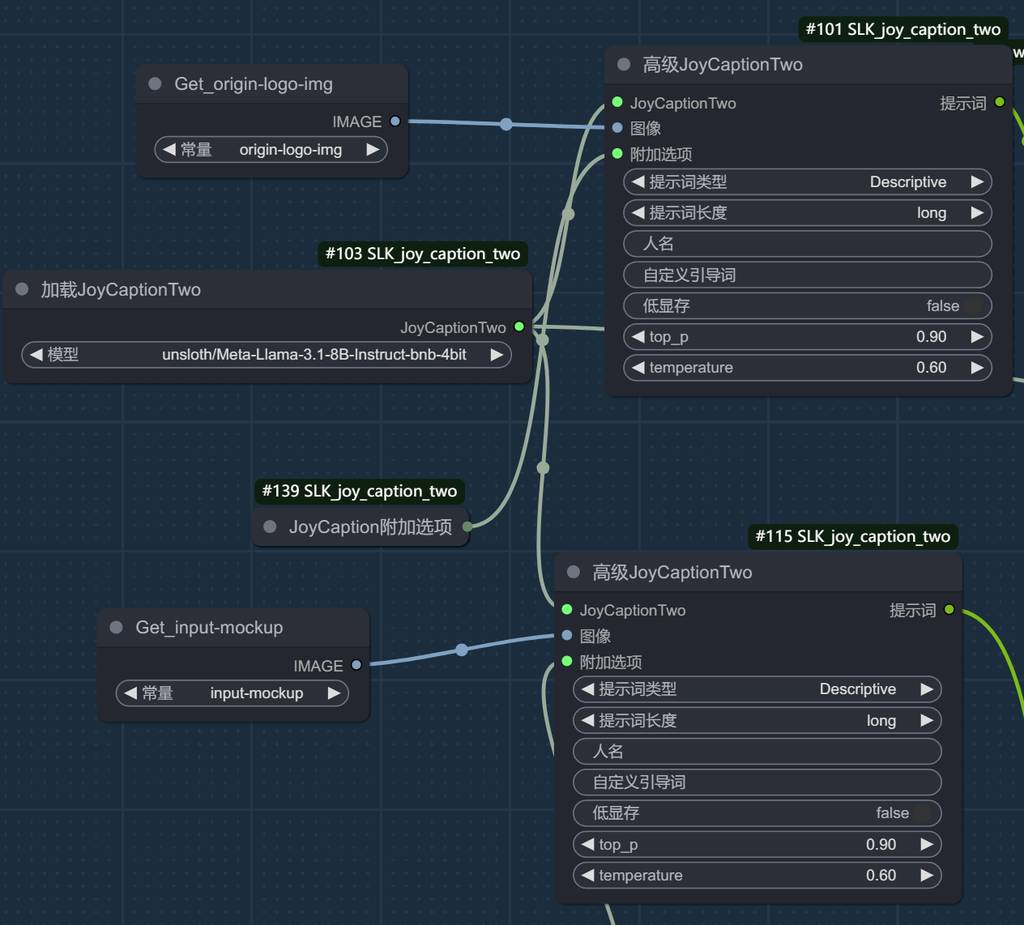Toggle 低显存 switch in node #115

pyautogui.click(x=924, y=813)
